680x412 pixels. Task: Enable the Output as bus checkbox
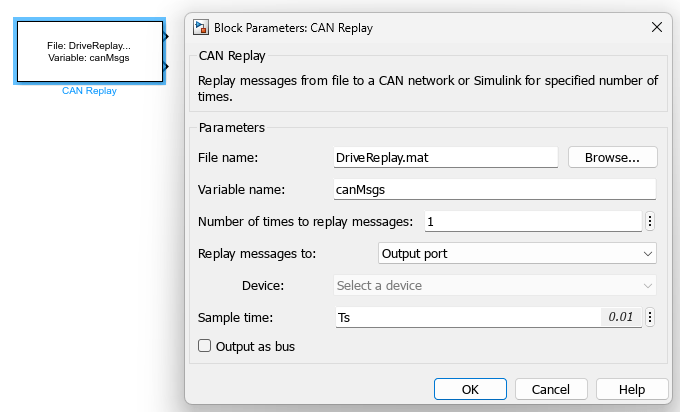tap(205, 346)
